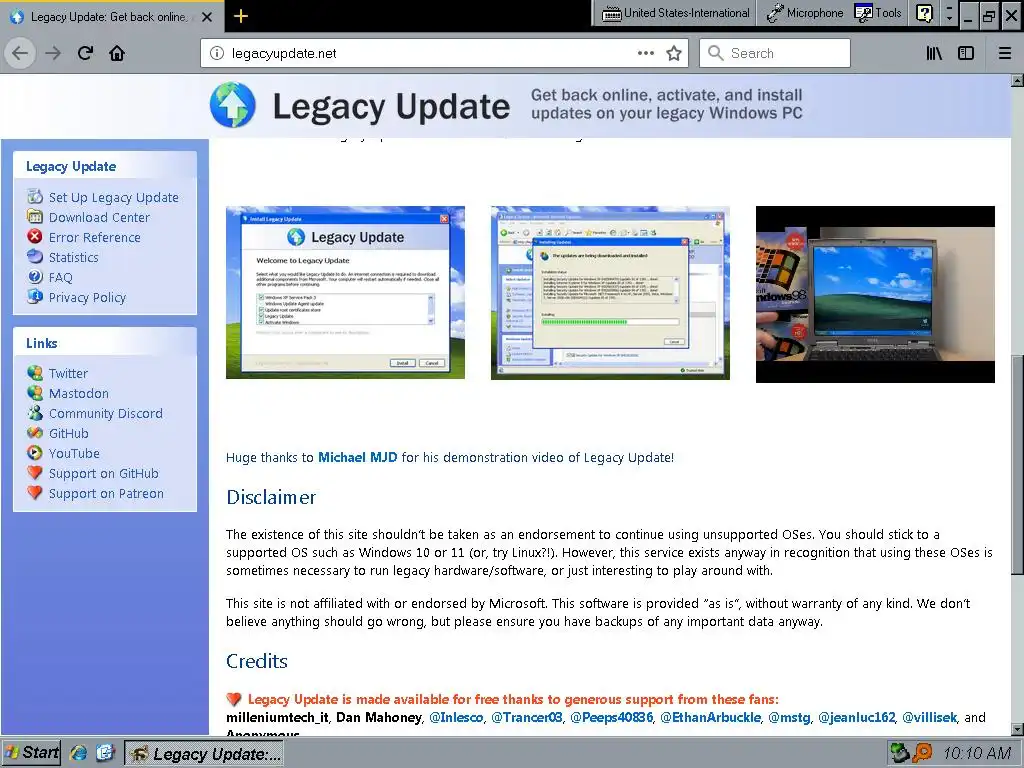Open the hamburger application menu

pyautogui.click(x=1004, y=53)
